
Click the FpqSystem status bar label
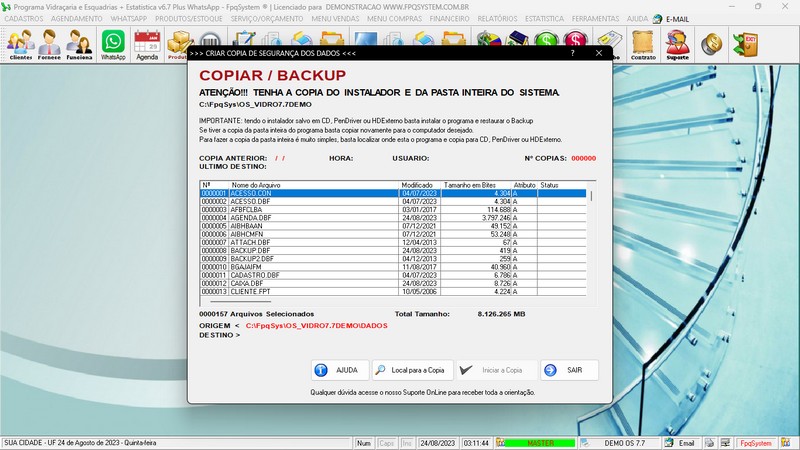click(756, 443)
